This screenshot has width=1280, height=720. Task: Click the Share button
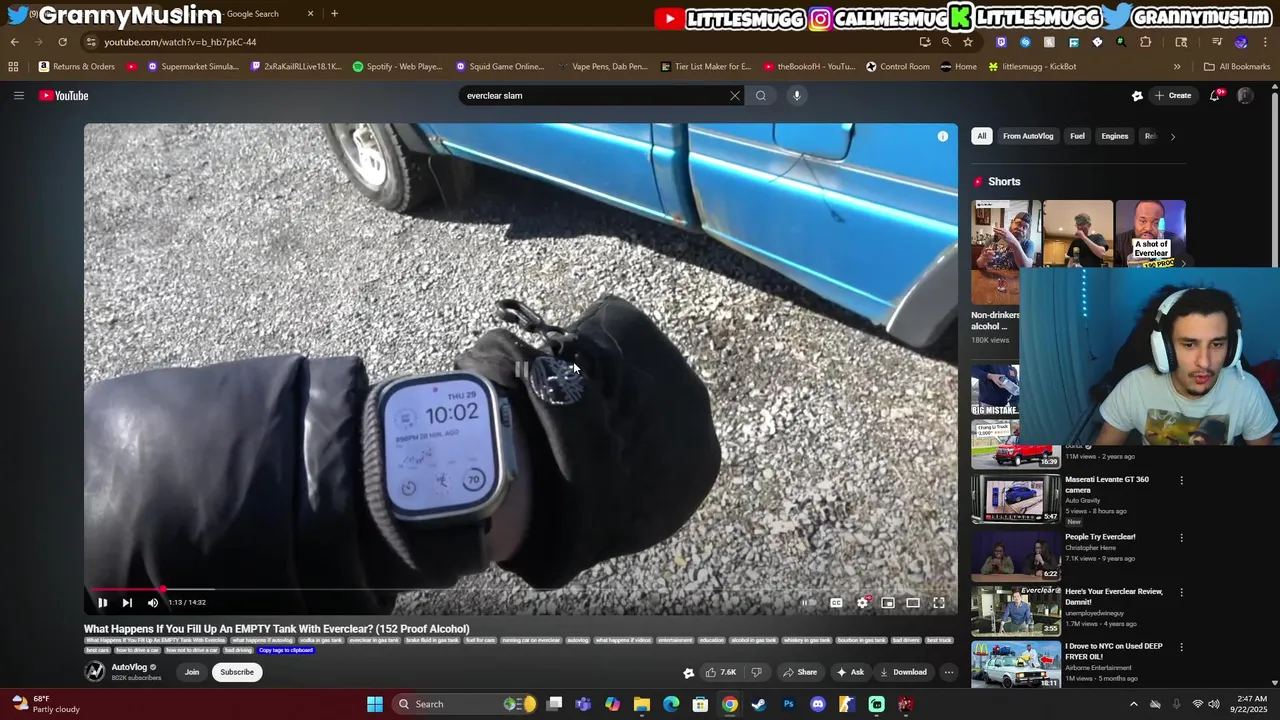800,672
